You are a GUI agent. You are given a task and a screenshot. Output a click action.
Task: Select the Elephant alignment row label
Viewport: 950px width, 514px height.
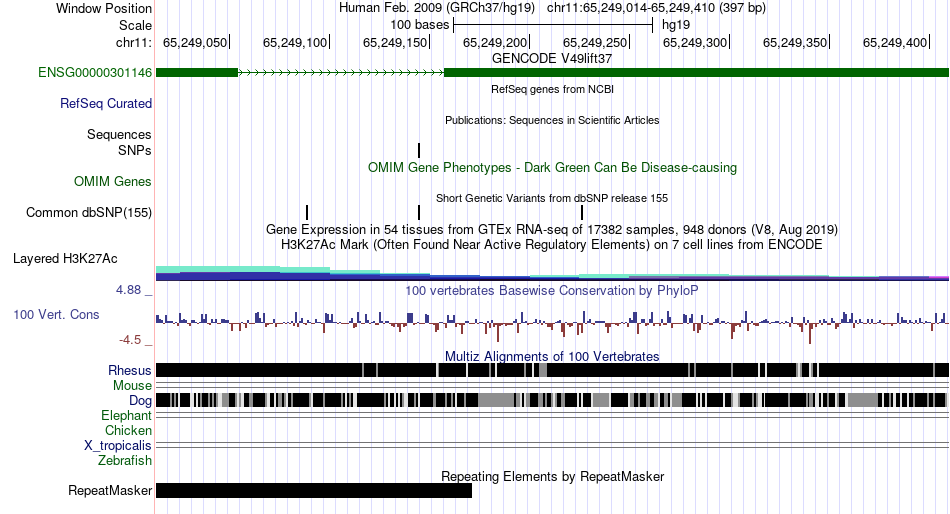click(x=127, y=416)
